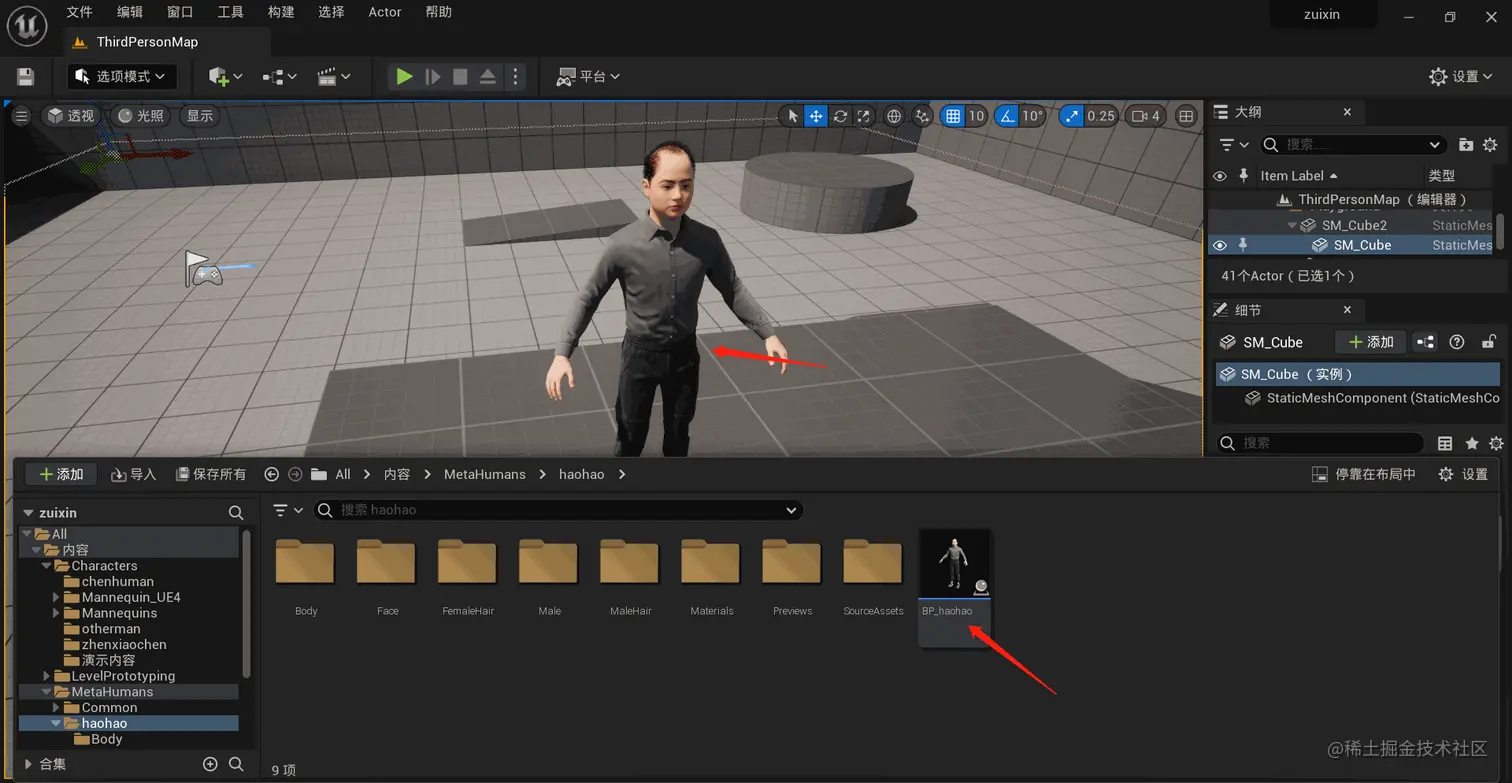This screenshot has height=783, width=1512.
Task: Expand the Mannequin_UE4 folder in tree
Action: pos(57,597)
